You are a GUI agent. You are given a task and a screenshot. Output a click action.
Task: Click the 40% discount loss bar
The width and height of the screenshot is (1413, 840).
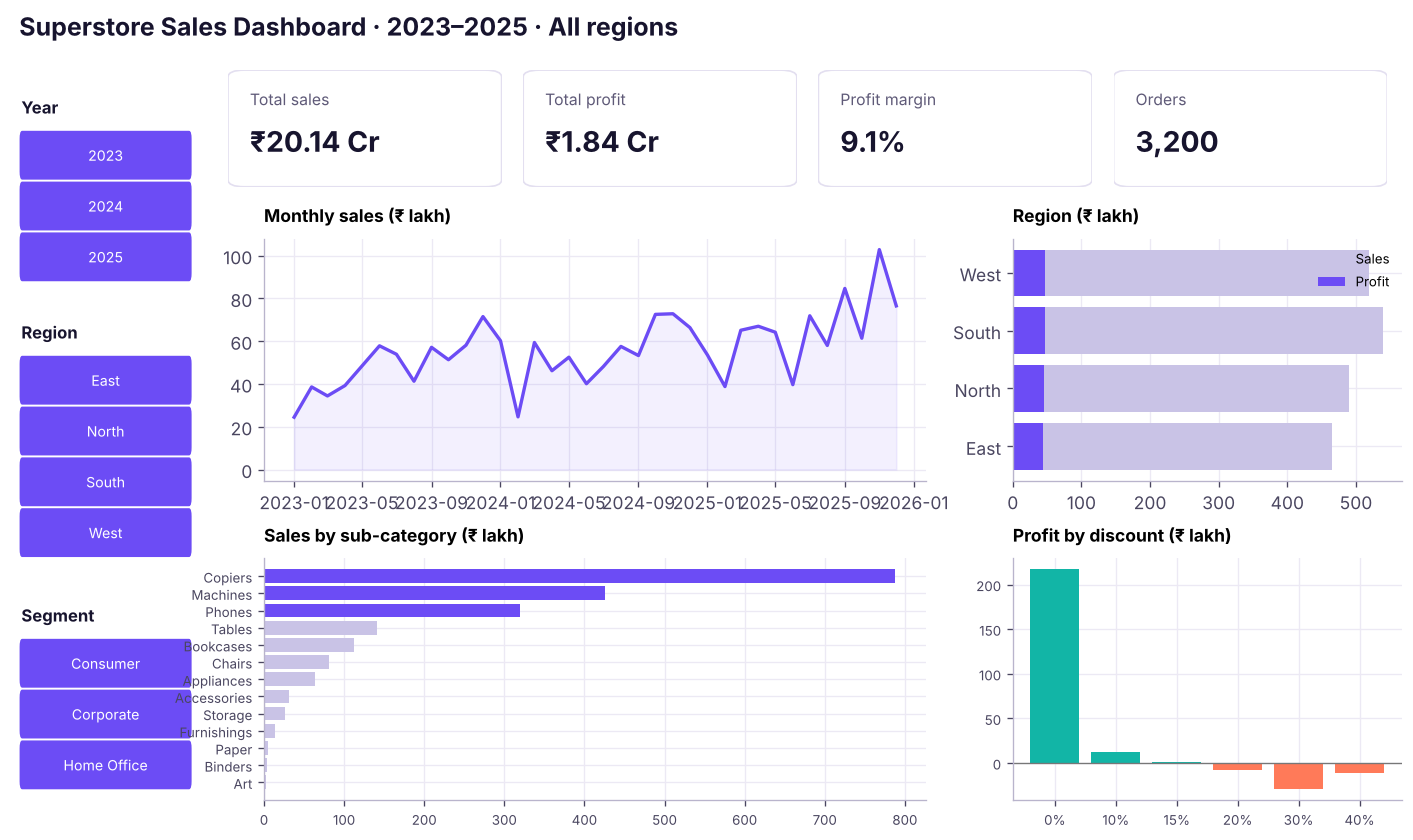[1359, 768]
